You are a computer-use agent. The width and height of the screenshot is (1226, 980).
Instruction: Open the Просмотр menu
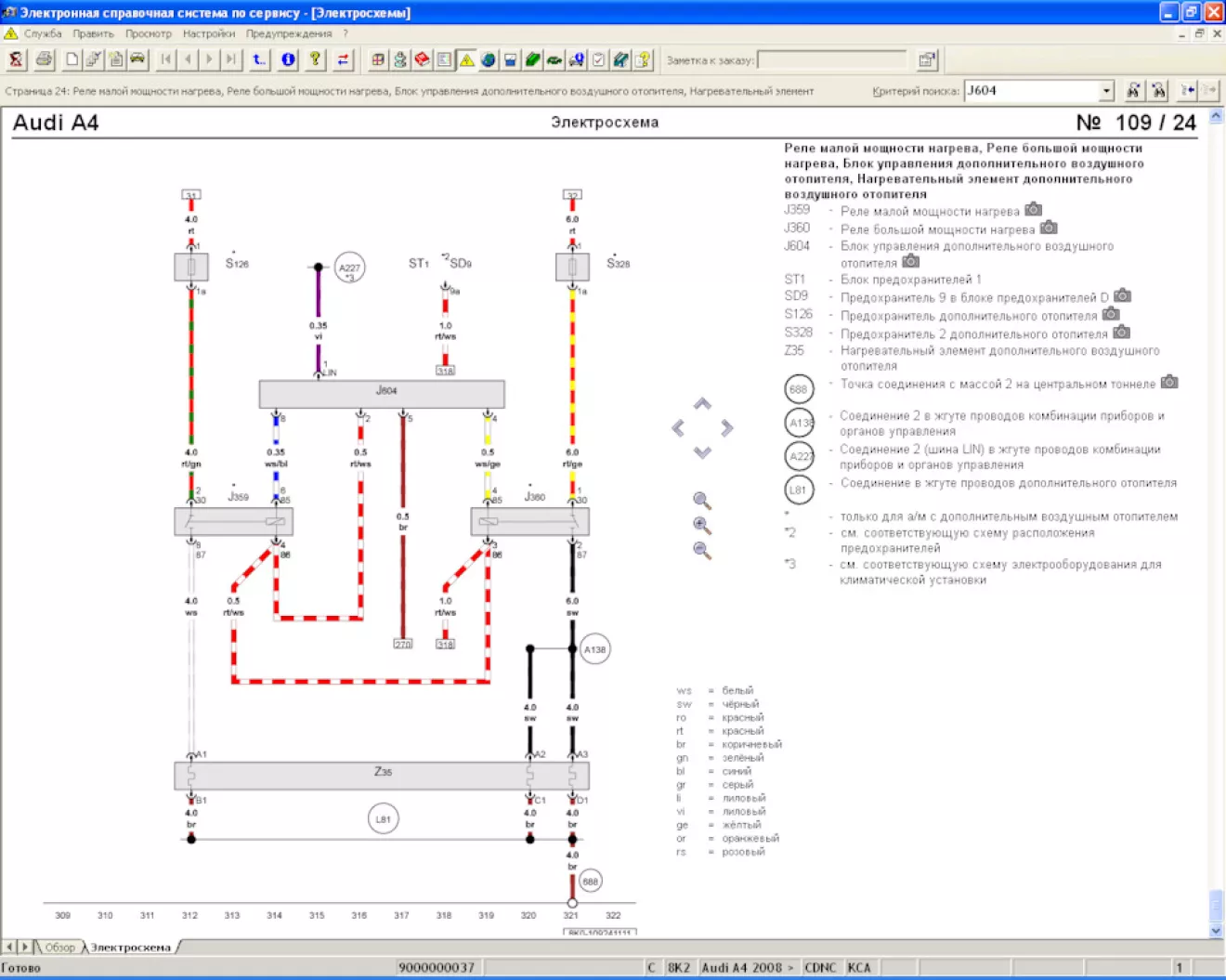149,33
